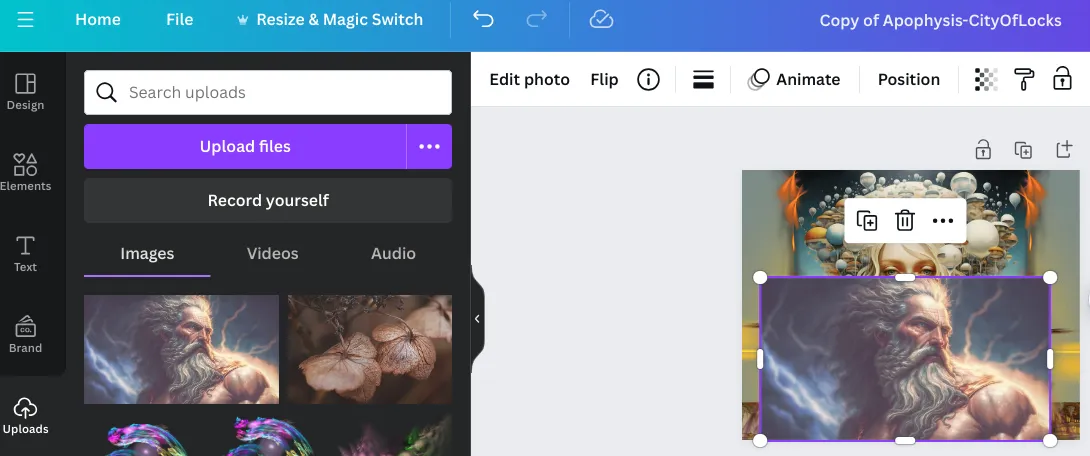Screen dimensions: 1090x456
Task: Click Flip in the toolbar
Action: (604, 79)
